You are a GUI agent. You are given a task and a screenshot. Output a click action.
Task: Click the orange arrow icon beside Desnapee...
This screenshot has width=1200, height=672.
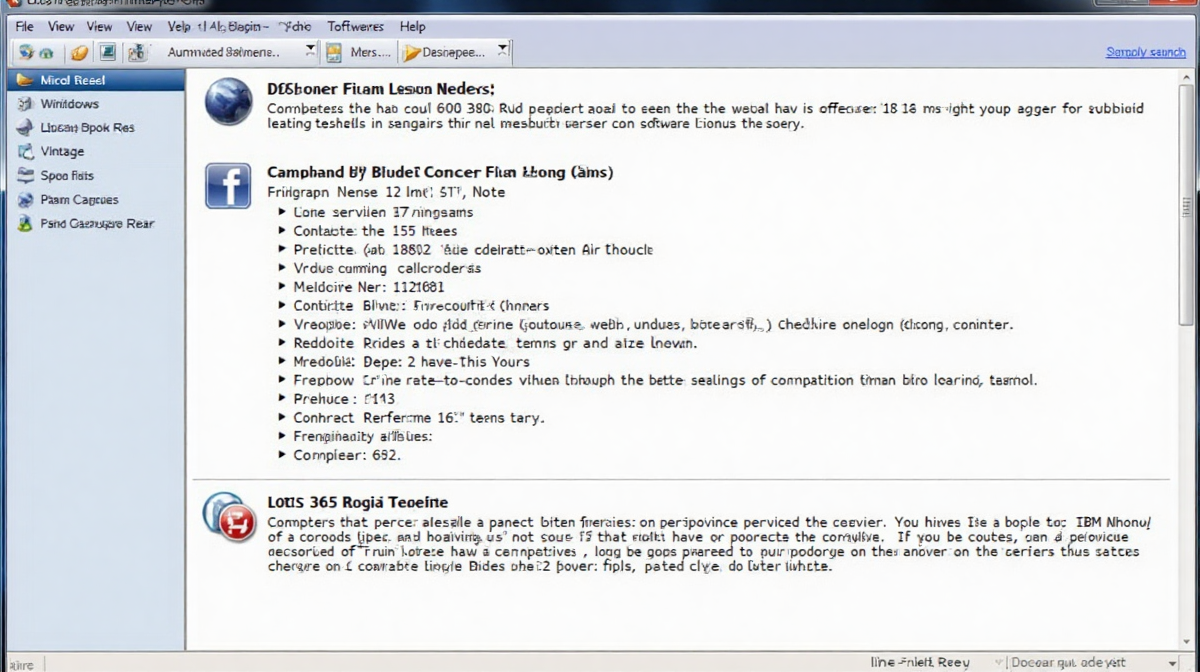pos(410,52)
